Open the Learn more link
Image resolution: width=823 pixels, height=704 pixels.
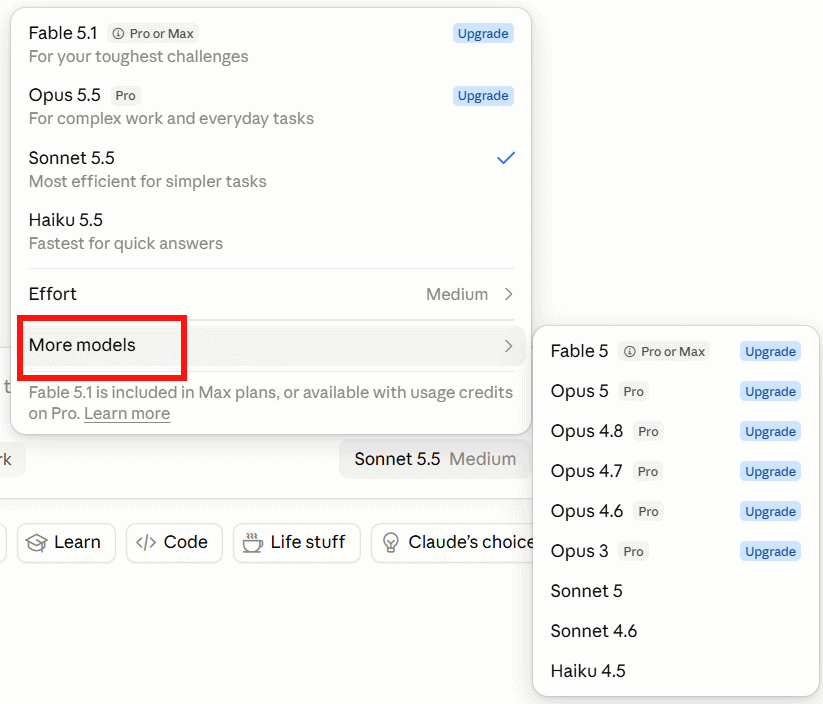[x=127, y=414]
